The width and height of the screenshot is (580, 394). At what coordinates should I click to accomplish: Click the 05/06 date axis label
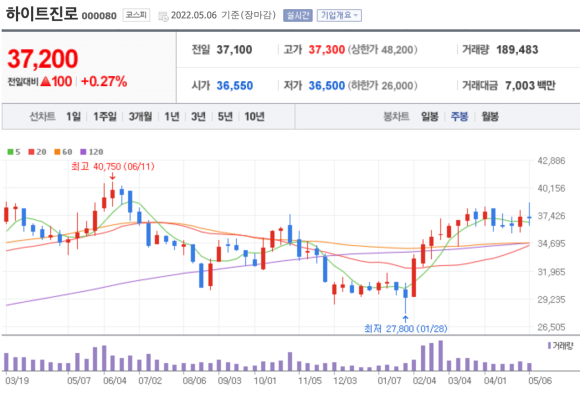pyautogui.click(x=540, y=380)
